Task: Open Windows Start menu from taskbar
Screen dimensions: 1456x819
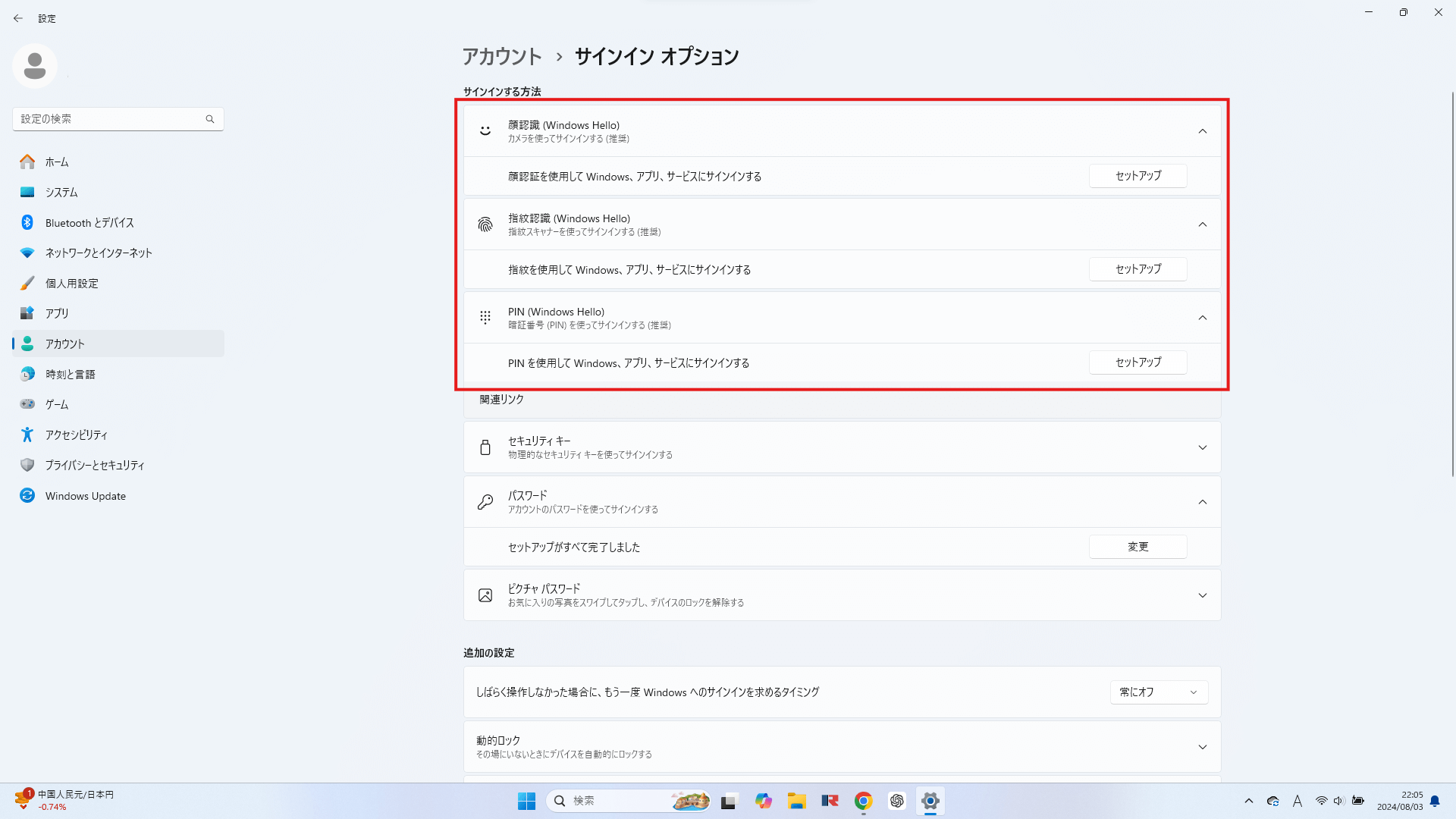Action: tap(526, 801)
